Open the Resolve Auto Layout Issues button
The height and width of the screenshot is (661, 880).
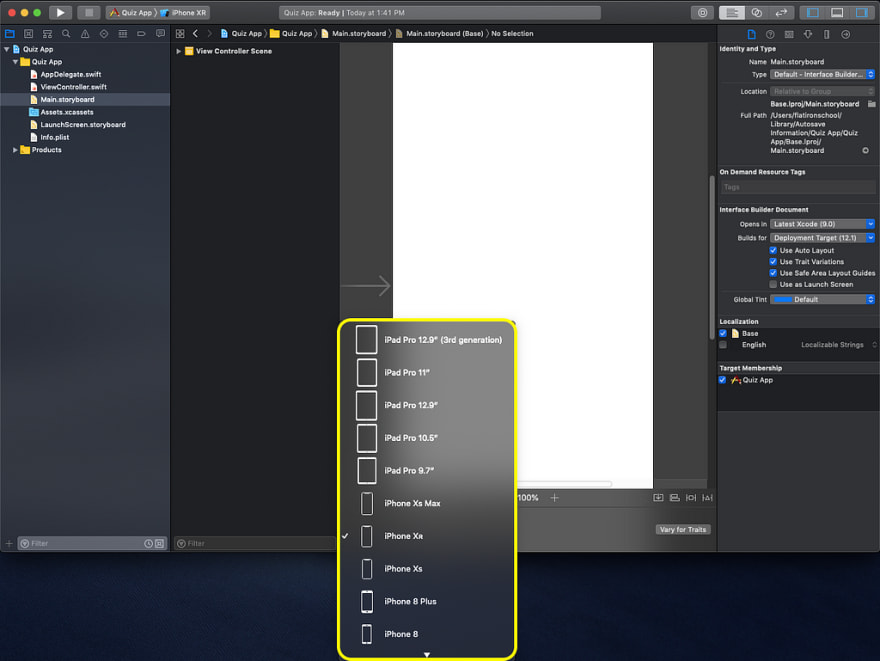(x=707, y=498)
